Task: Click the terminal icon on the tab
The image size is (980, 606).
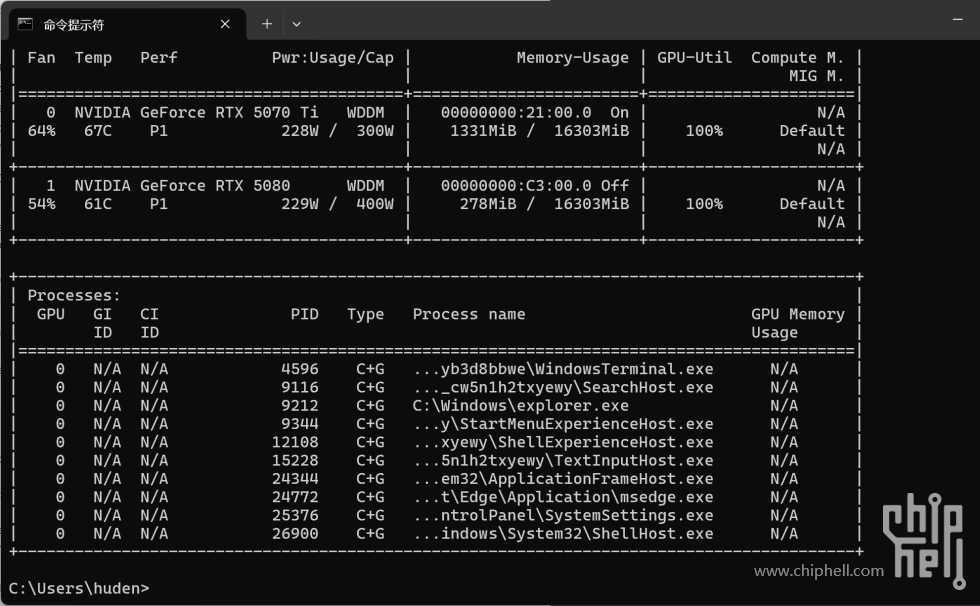Action: (25, 24)
